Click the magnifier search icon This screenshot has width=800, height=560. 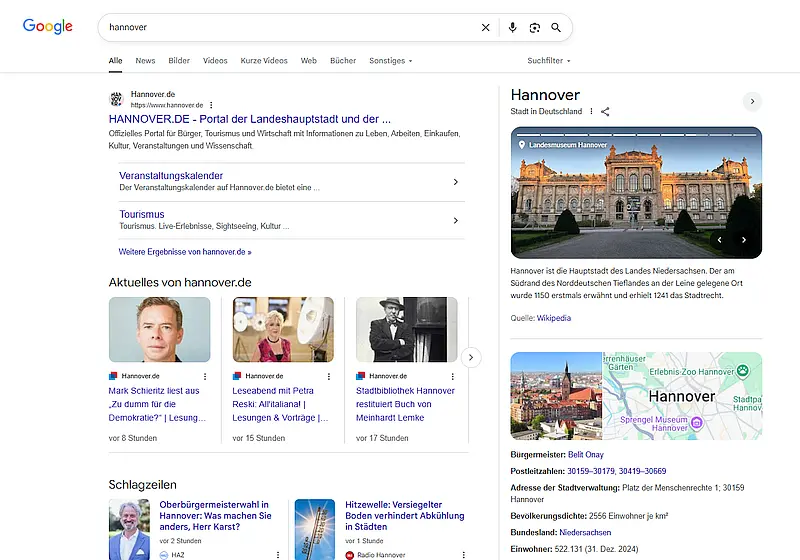[x=556, y=28]
